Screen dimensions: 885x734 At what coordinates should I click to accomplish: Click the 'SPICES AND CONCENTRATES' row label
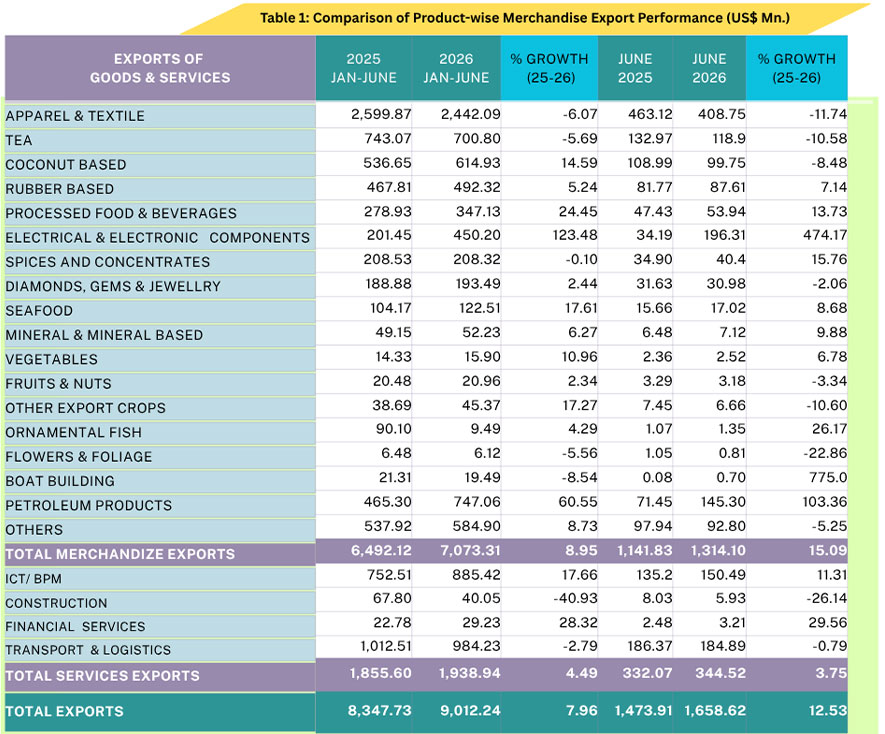108,262
